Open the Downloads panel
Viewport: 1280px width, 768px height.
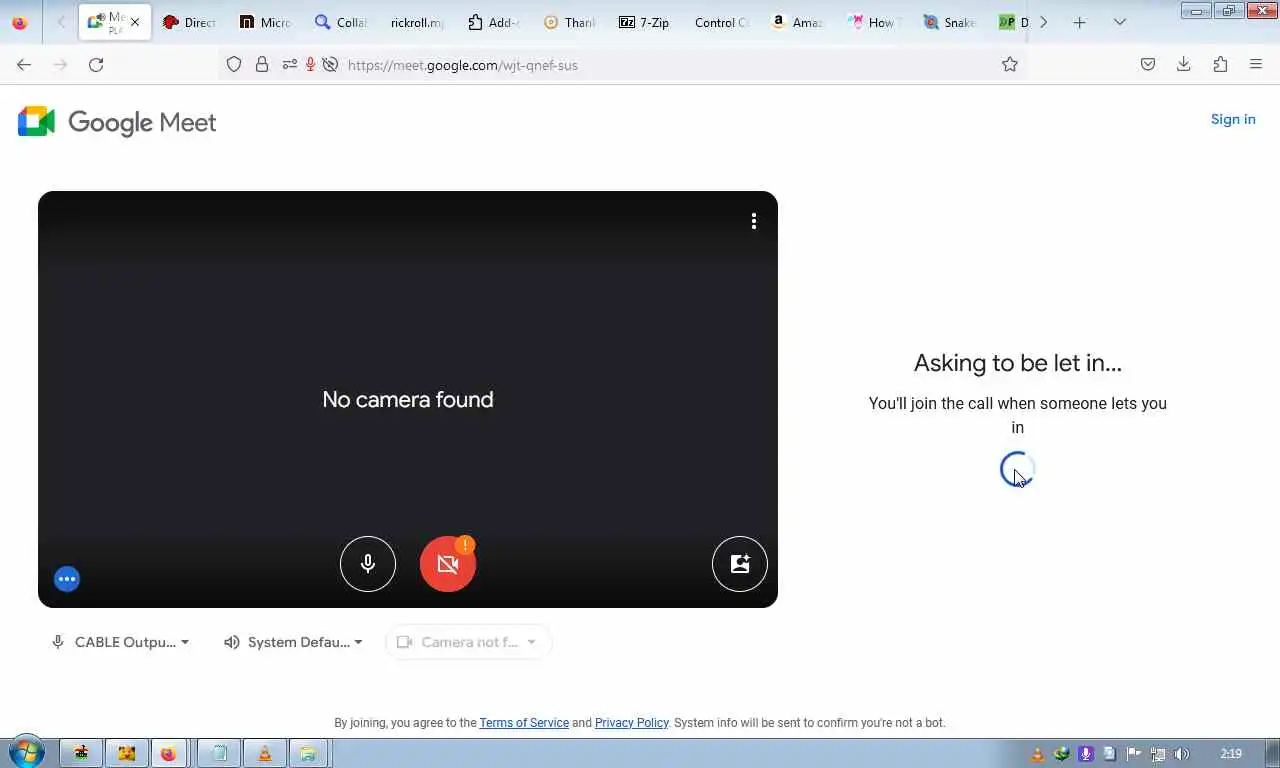click(1184, 65)
